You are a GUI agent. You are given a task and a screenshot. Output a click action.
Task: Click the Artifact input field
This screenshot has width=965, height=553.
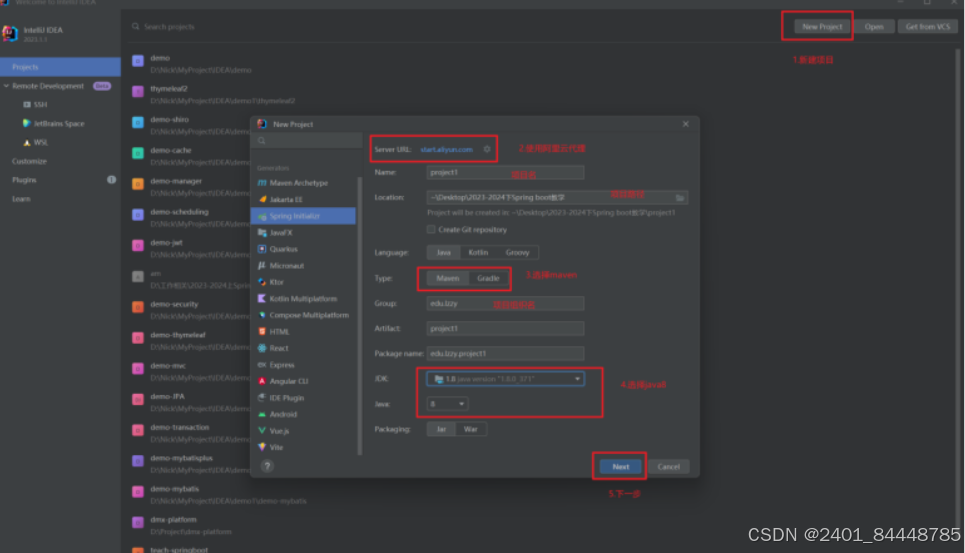[x=505, y=328]
